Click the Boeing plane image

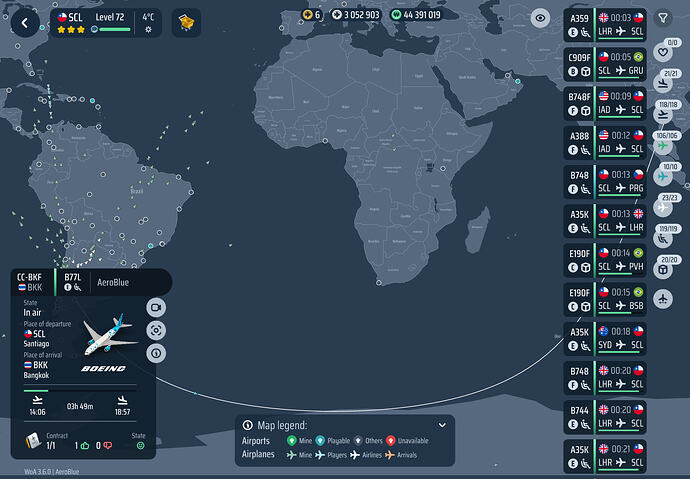click(x=109, y=334)
